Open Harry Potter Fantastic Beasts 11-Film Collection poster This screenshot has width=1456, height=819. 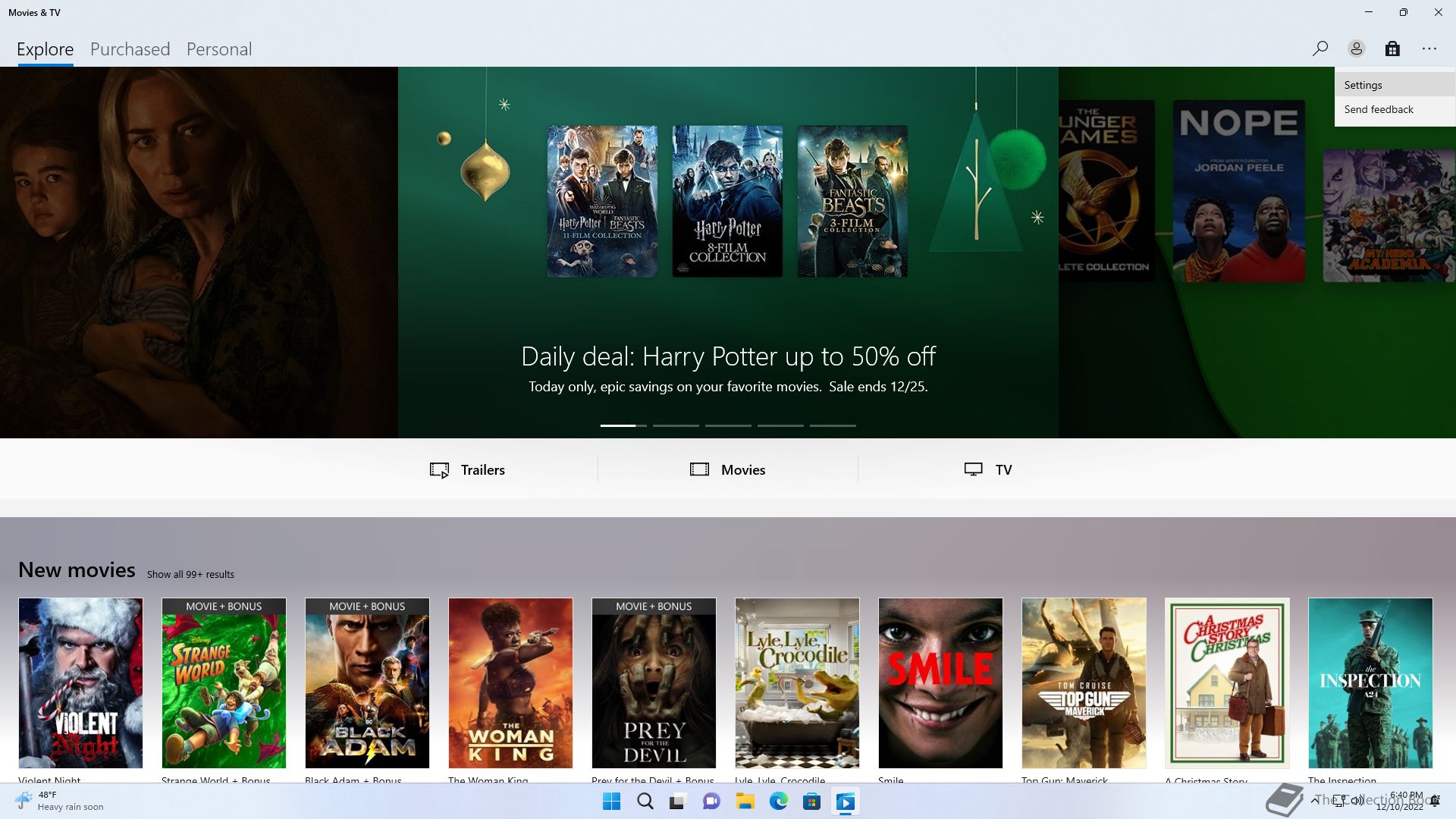pos(602,201)
